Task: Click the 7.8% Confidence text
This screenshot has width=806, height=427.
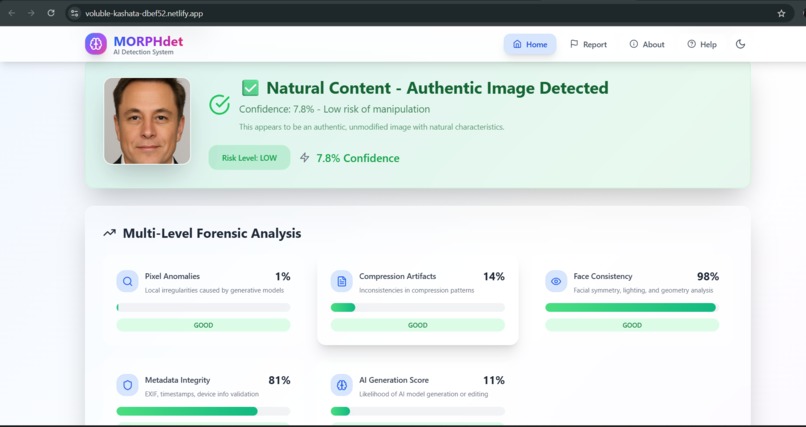Action: point(358,158)
